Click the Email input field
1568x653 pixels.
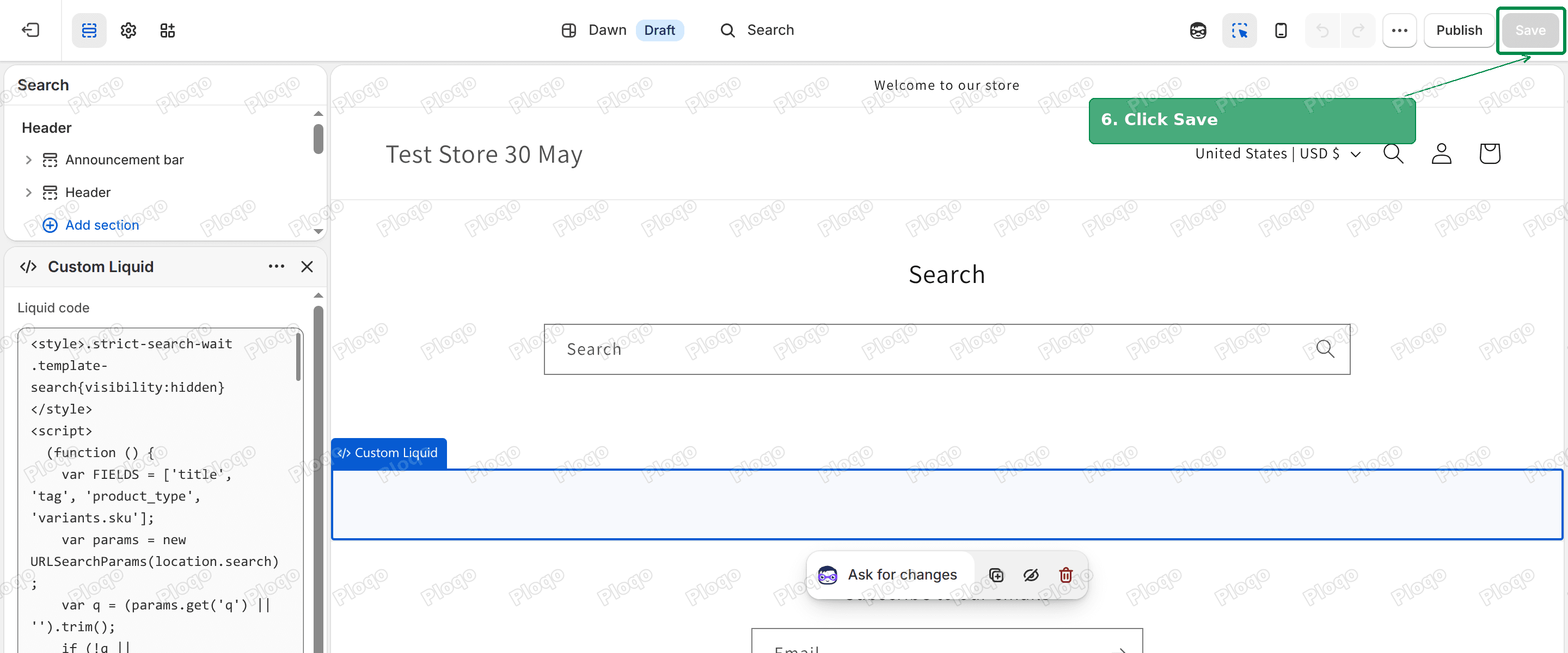[x=947, y=641]
